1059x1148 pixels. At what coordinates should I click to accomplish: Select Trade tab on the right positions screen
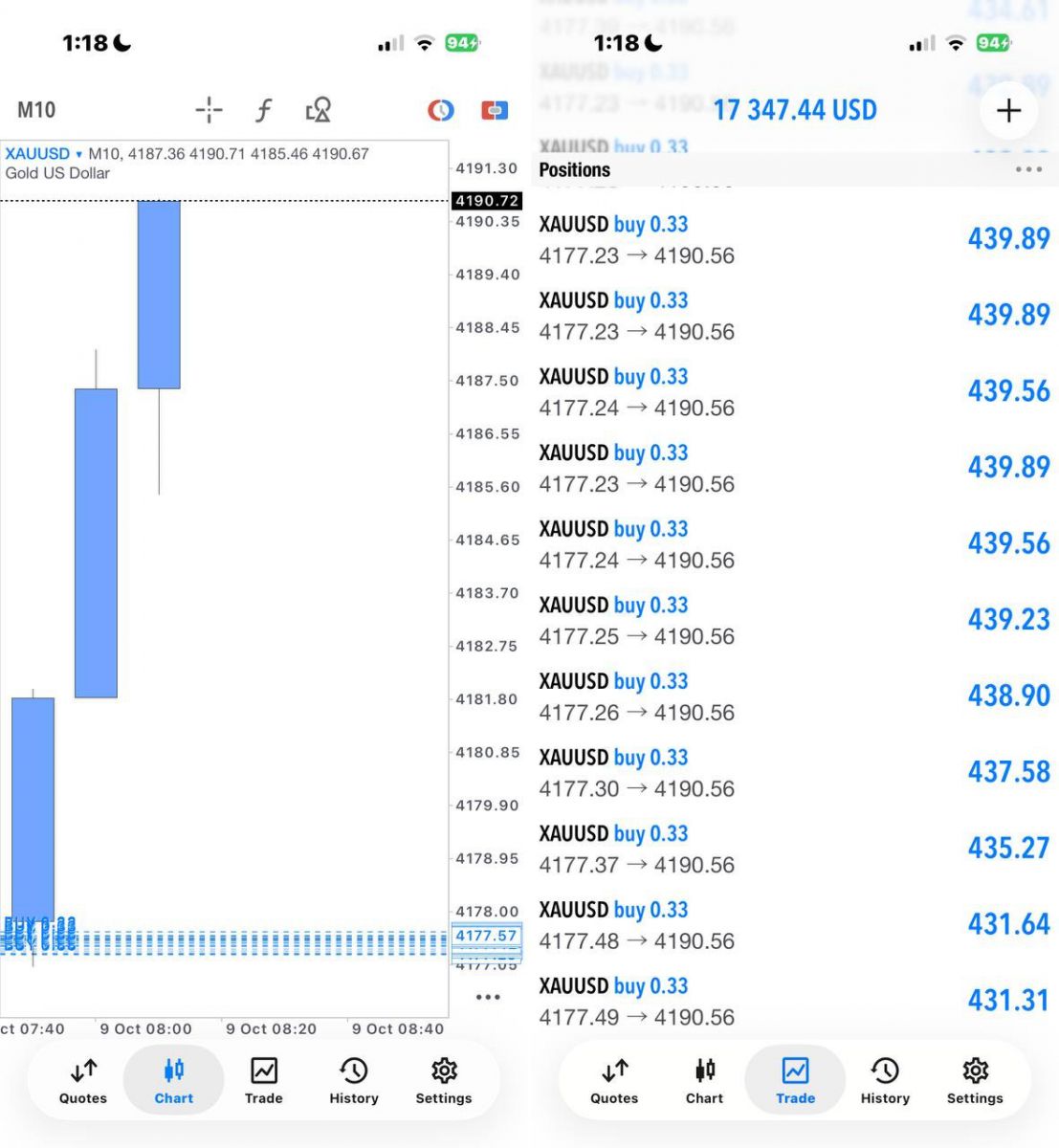(x=796, y=1080)
